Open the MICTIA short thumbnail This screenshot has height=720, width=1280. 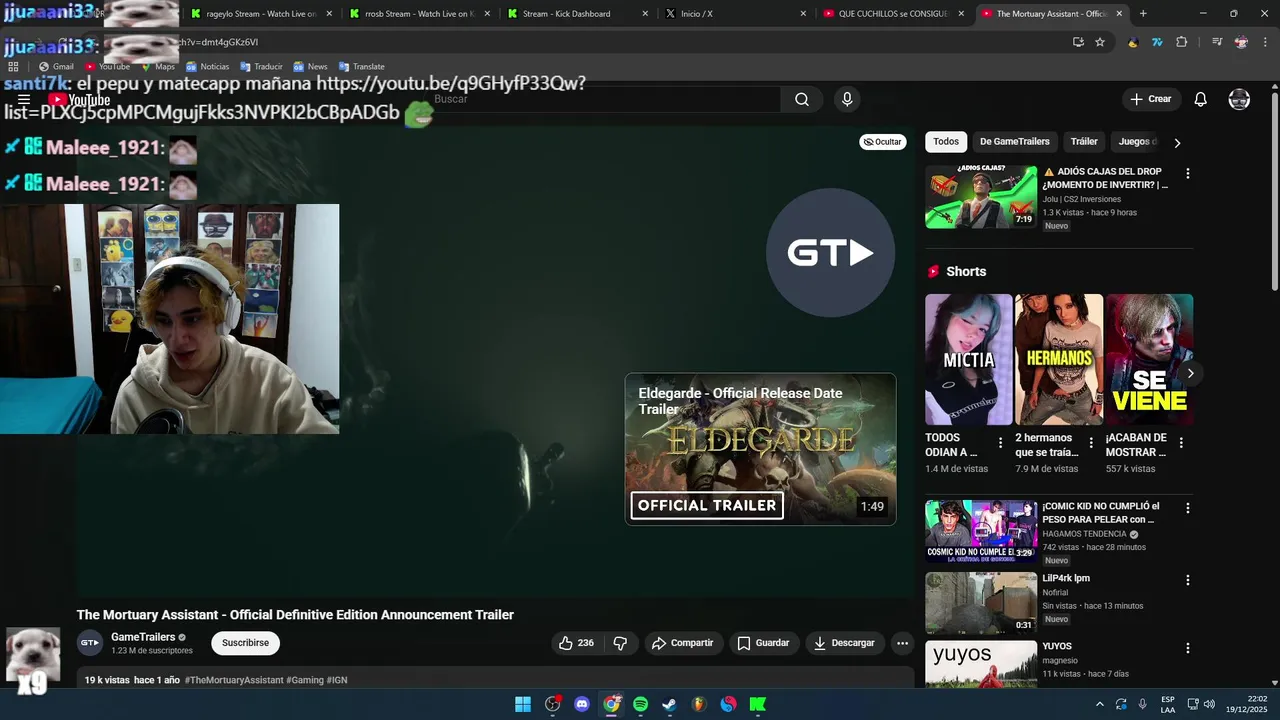pyautogui.click(x=969, y=359)
